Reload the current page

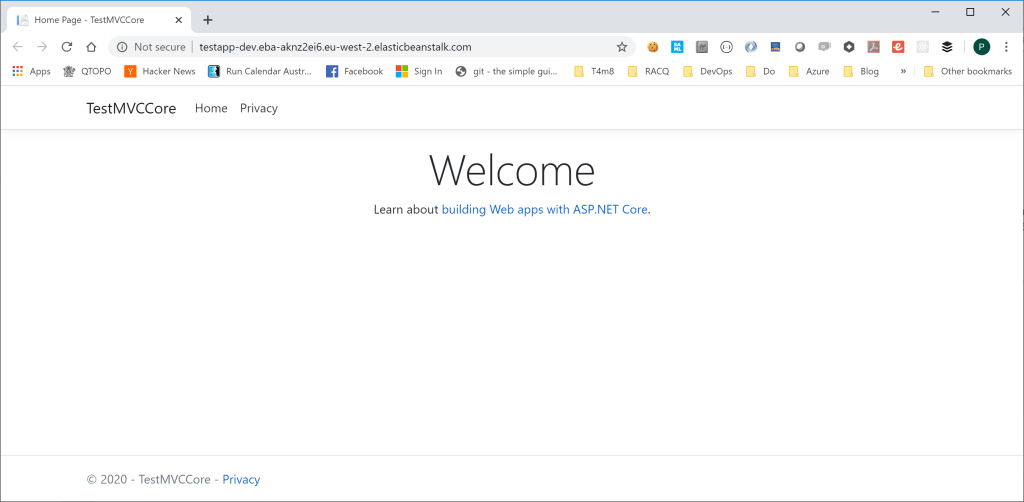point(67,47)
